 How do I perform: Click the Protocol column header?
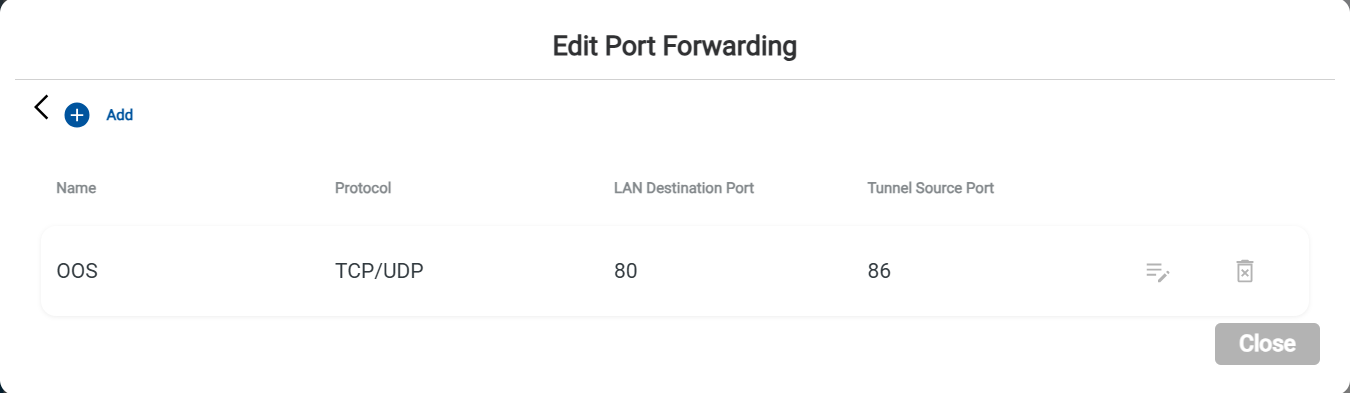(363, 188)
